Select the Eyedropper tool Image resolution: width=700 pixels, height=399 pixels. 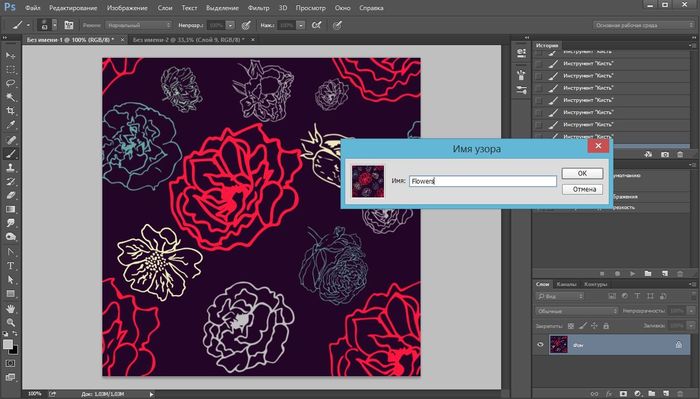[10, 125]
